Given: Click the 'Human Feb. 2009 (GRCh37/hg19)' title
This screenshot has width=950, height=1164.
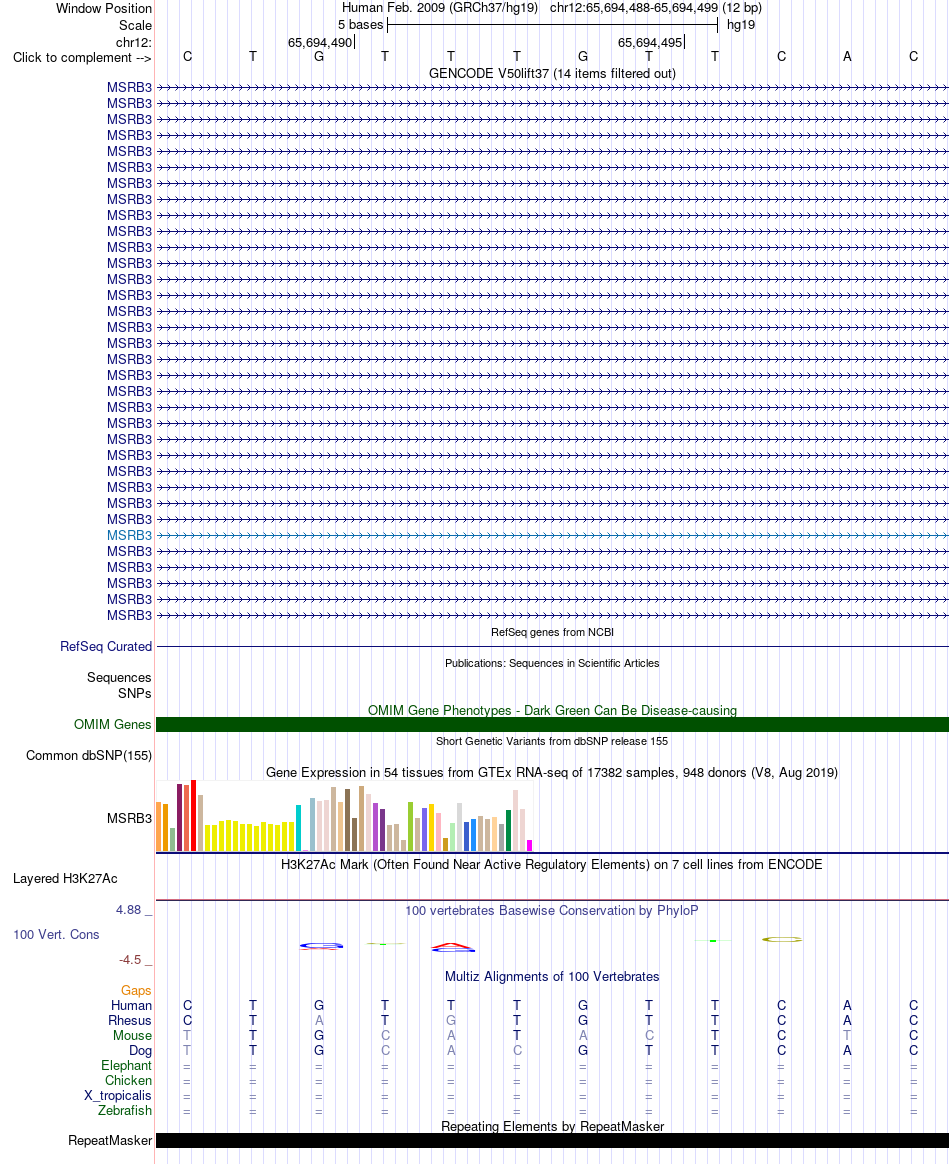Looking at the screenshot, I should point(439,8).
